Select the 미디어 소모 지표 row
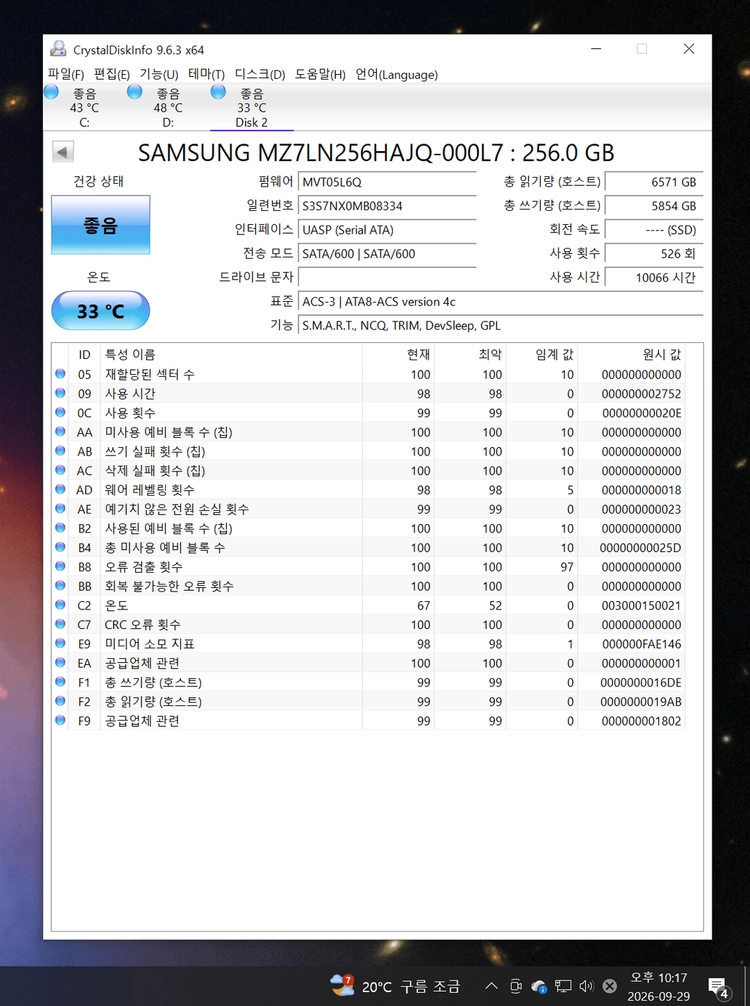 click(x=368, y=644)
